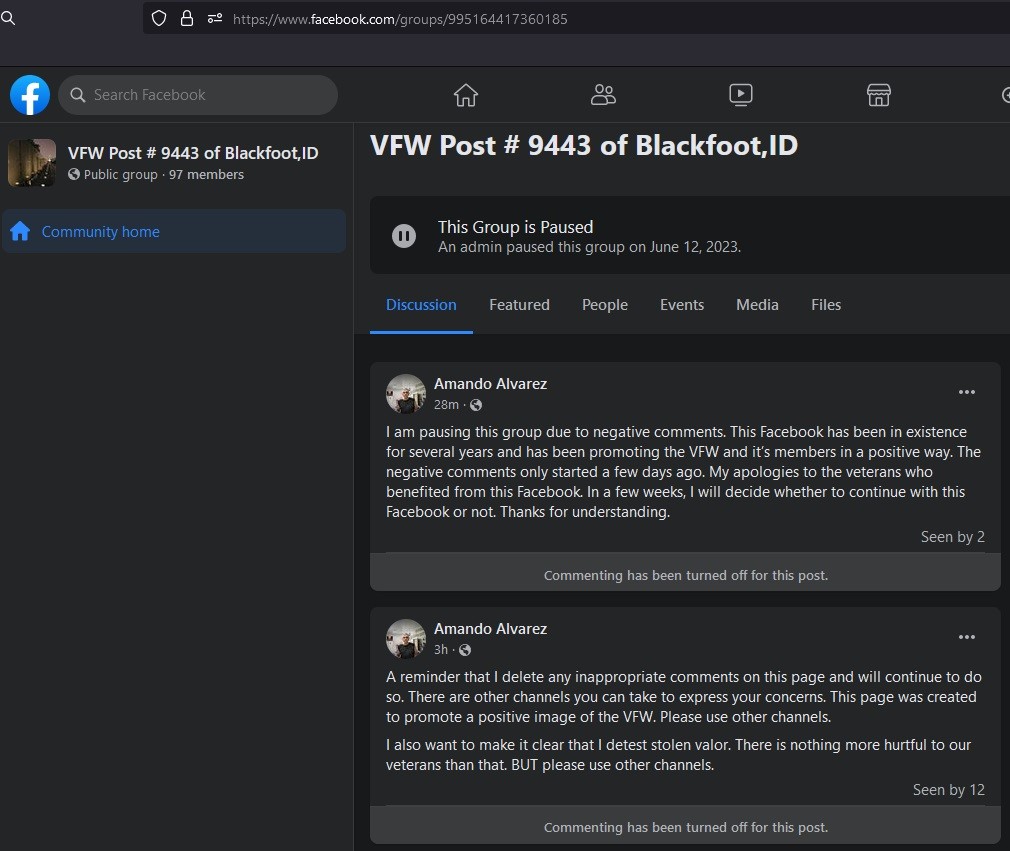Open the Files tab

click(x=826, y=305)
